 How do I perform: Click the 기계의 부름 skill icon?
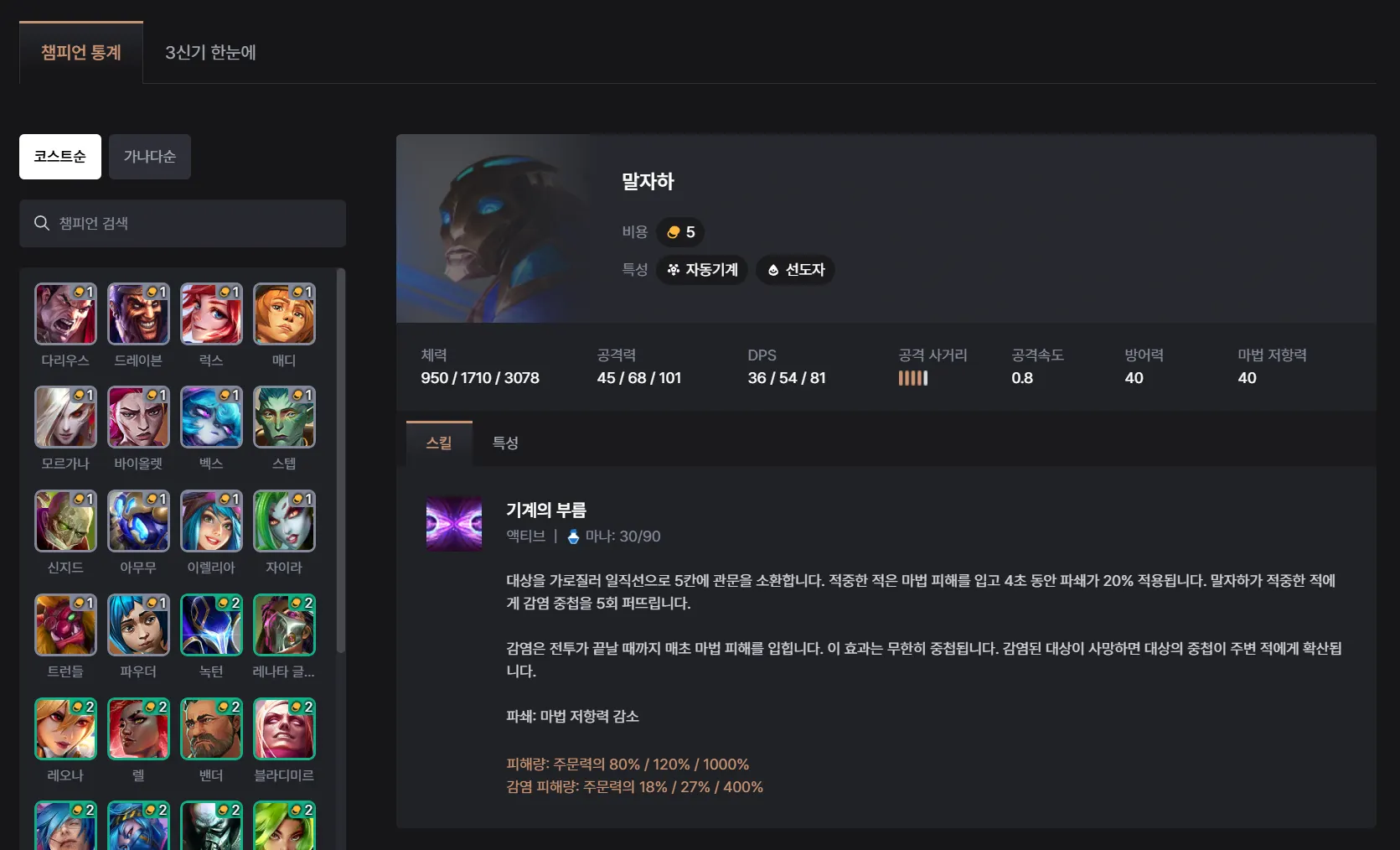(x=454, y=524)
